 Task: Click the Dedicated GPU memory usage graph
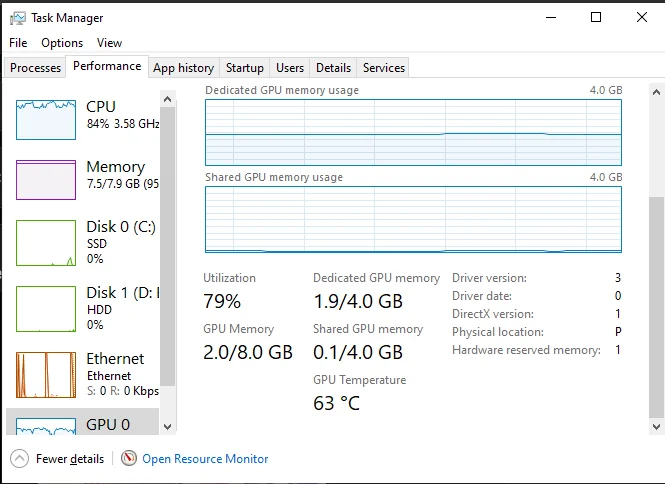(414, 132)
